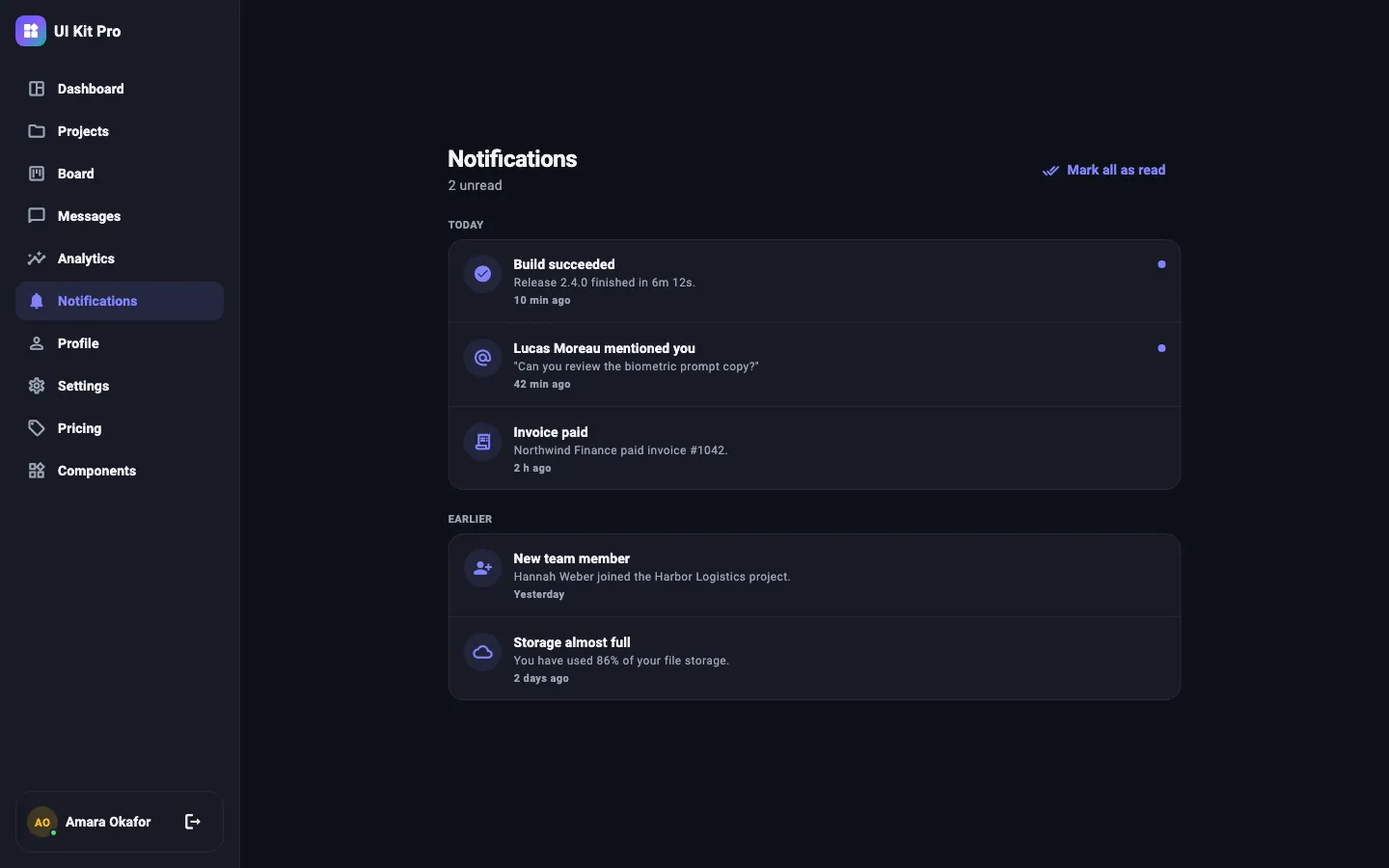The width and height of the screenshot is (1389, 868).
Task: Open the Messages page label
Action: coord(89,216)
